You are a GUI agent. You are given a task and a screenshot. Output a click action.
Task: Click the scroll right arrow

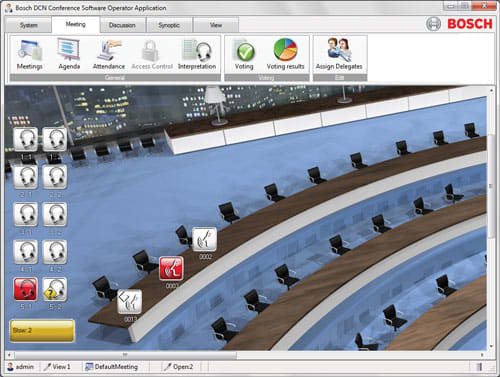coord(482,355)
